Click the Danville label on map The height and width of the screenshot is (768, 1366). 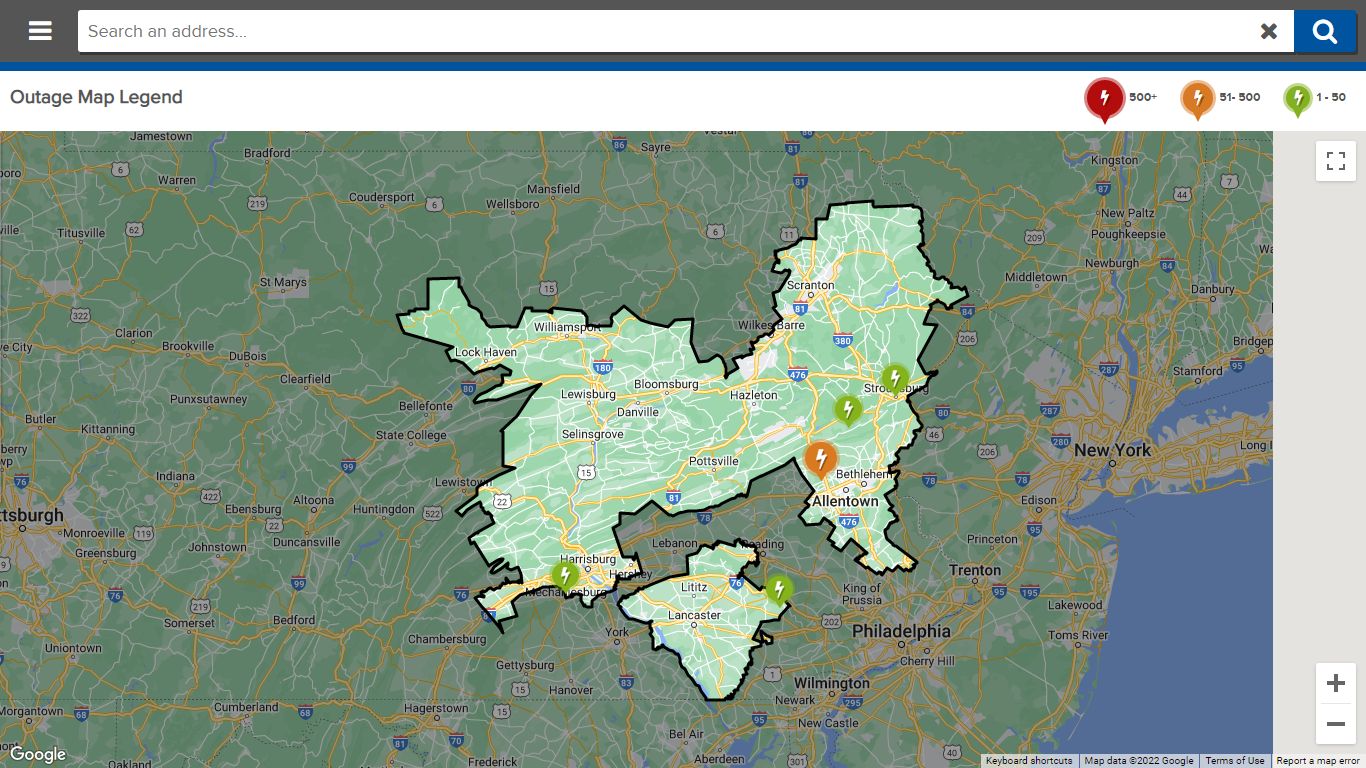pyautogui.click(x=638, y=411)
